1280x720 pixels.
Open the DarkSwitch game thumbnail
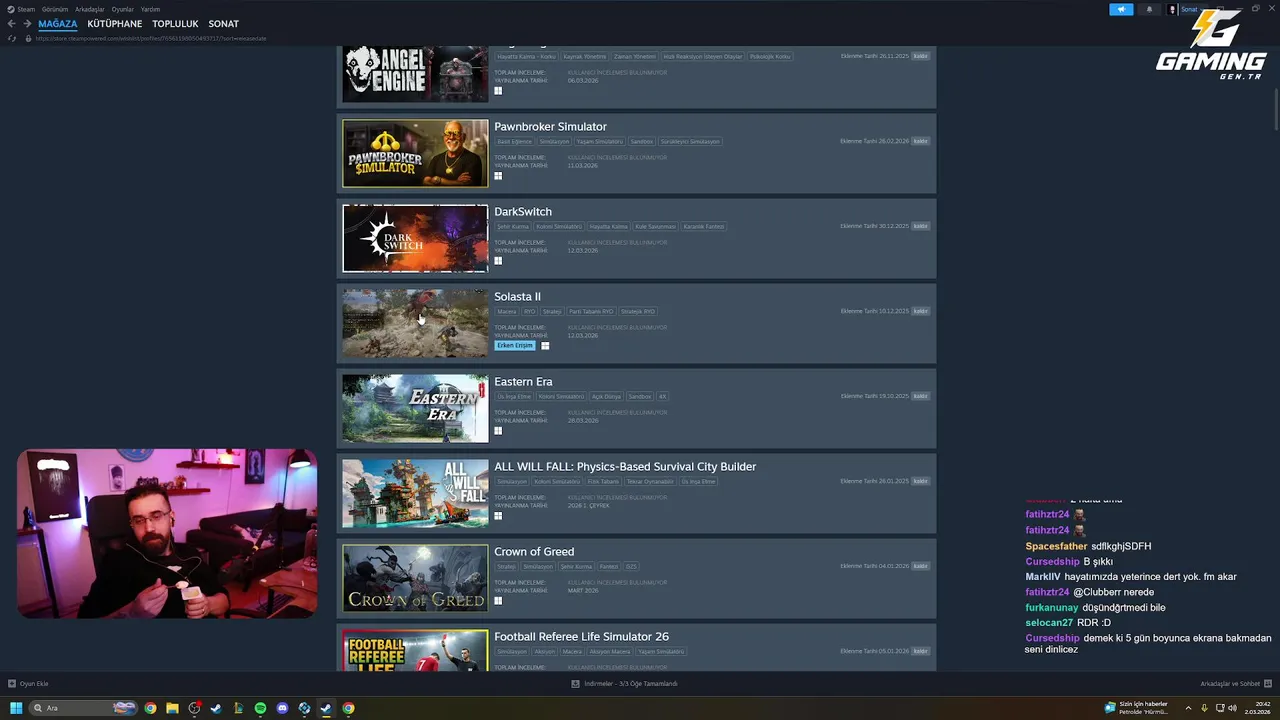(x=415, y=238)
